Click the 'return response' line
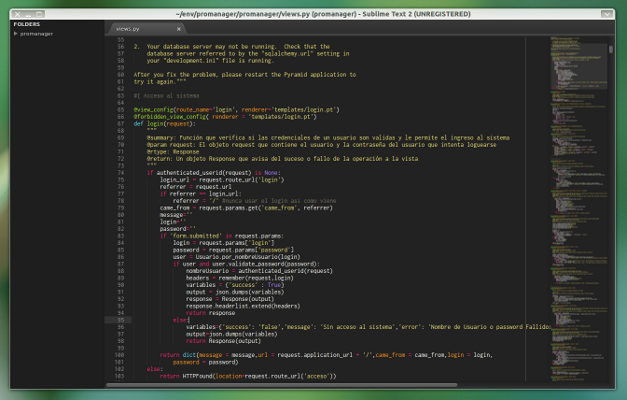Viewport: 627px width, 400px height. click(210, 313)
